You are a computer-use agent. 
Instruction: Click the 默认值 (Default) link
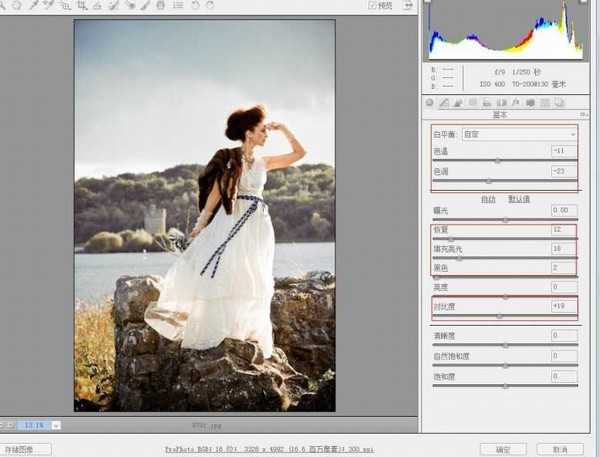coord(519,199)
